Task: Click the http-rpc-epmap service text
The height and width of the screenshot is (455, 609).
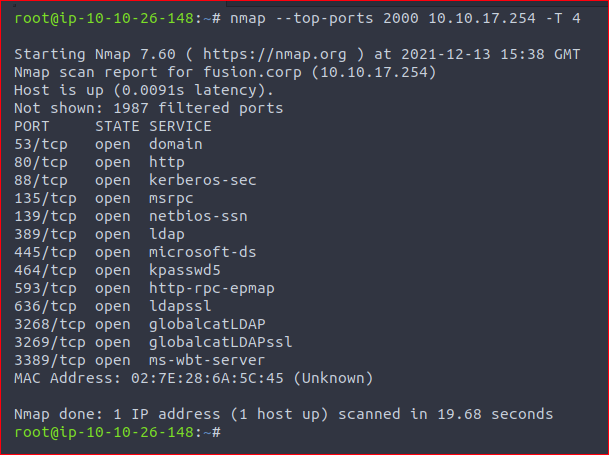Action: pos(212,289)
